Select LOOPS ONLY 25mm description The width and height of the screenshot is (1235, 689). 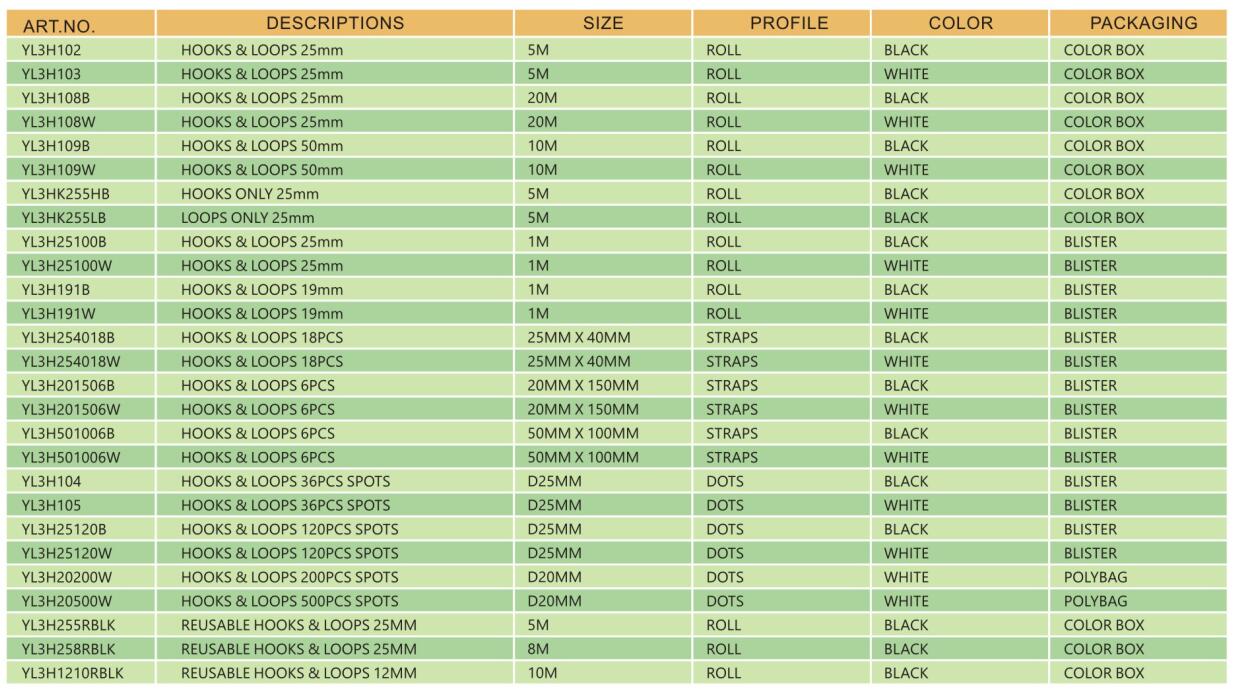tap(248, 218)
